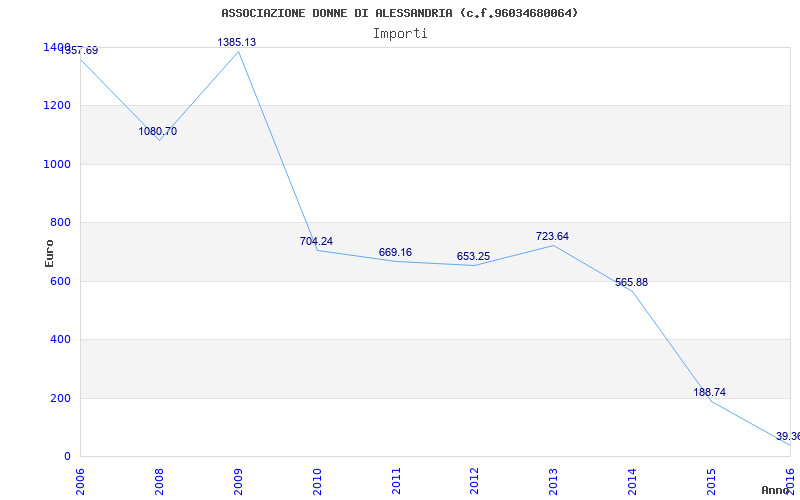The image size is (800, 500).
Task: Click the Euro y-axis label
Action: tap(49, 253)
